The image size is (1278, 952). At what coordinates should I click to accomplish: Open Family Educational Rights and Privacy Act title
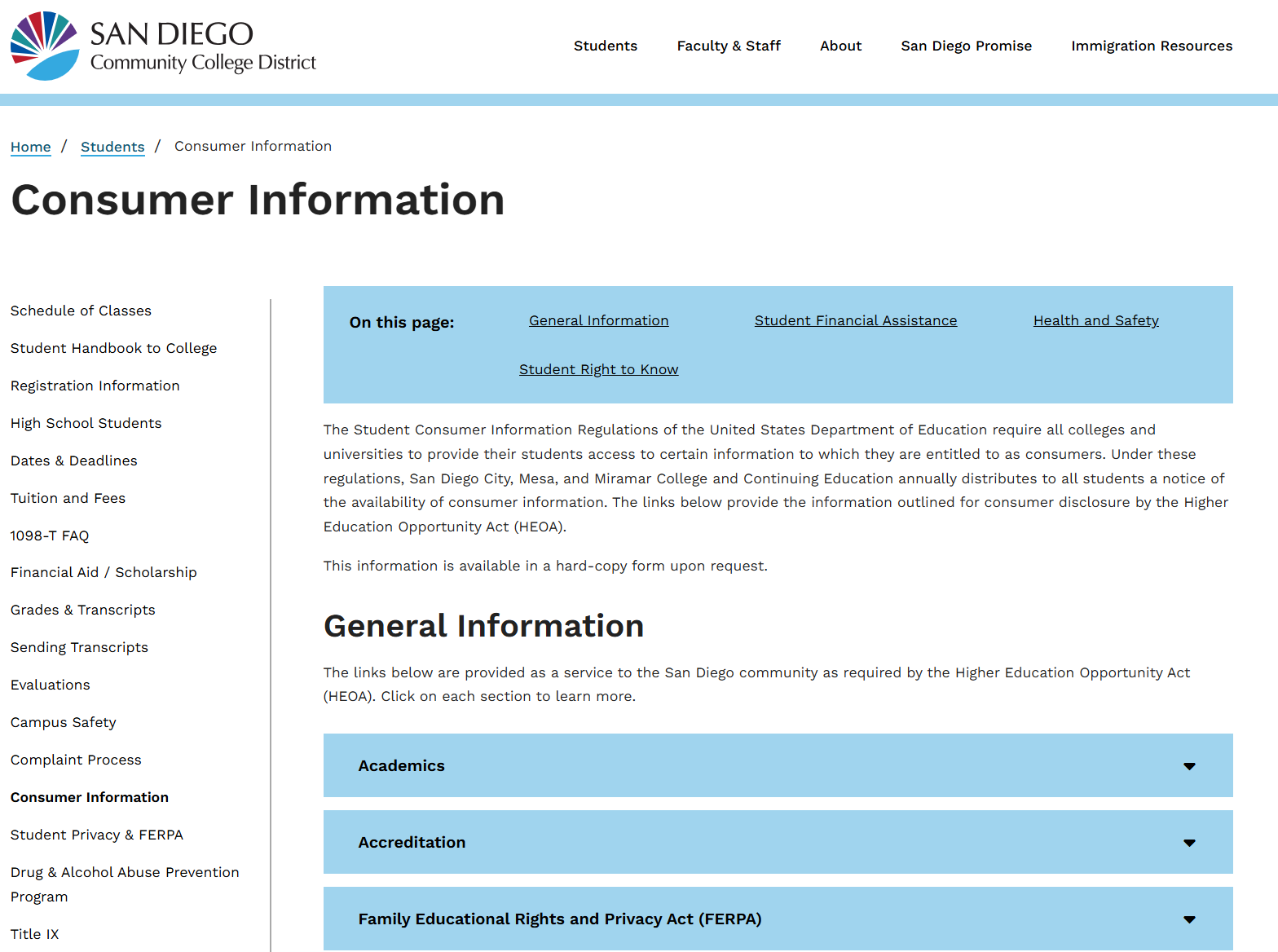(x=560, y=919)
